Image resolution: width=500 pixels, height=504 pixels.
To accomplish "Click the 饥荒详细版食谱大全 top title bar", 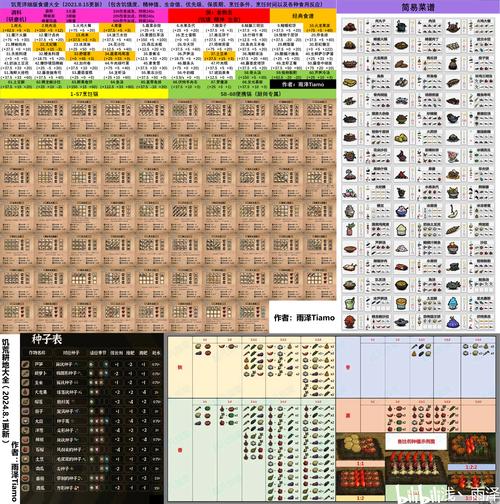I will click(168, 4).
